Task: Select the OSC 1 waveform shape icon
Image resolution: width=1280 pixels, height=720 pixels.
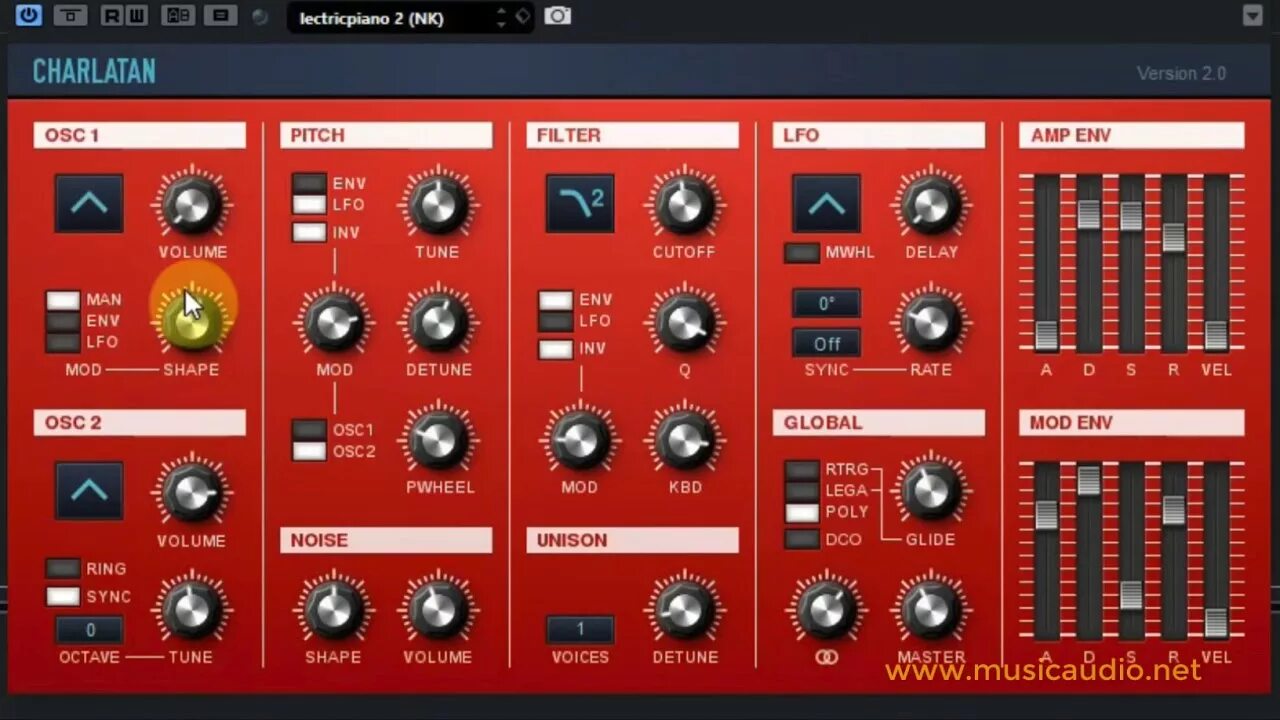Action: click(89, 203)
